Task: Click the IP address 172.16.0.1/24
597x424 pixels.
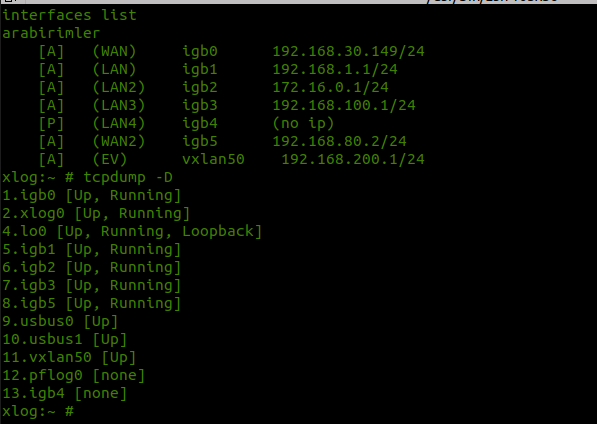Action: (330, 87)
